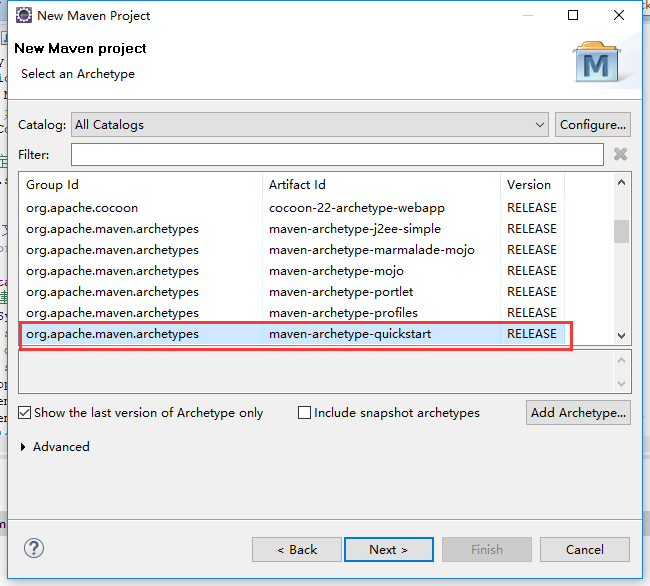
Task: Click RELEASE version of maven-archetype-portlet
Action: pyautogui.click(x=532, y=292)
